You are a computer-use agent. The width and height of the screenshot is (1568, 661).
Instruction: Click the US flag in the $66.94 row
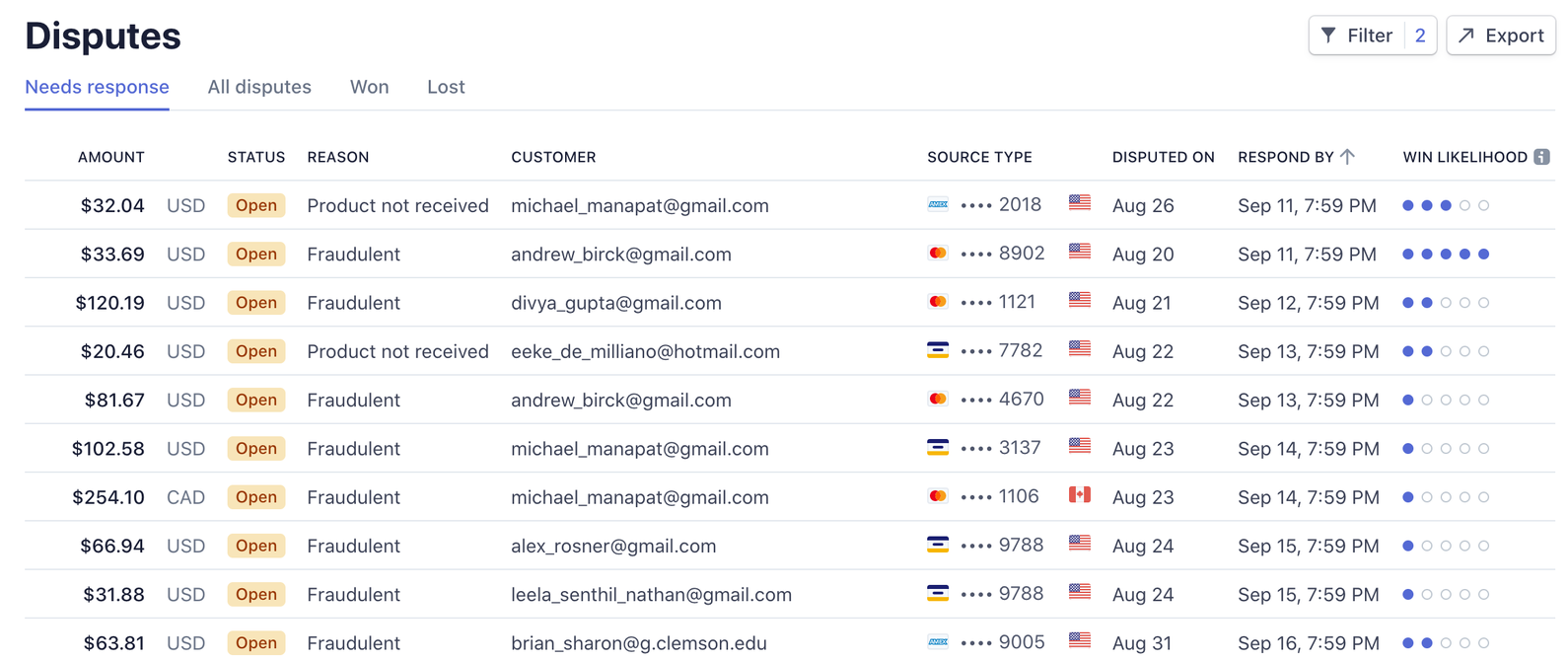1080,543
